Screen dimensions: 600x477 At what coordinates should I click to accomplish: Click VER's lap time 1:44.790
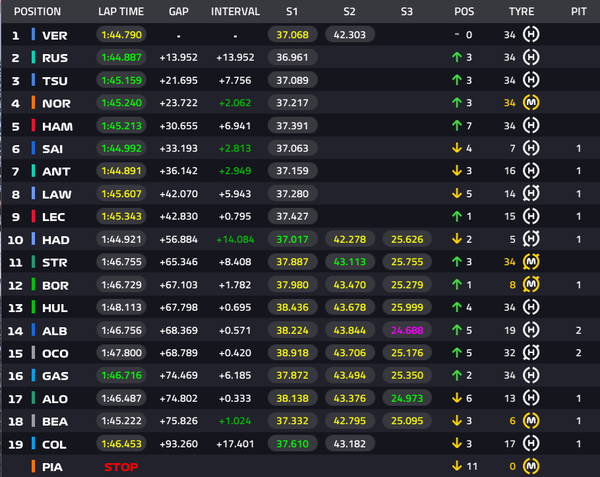[121, 35]
